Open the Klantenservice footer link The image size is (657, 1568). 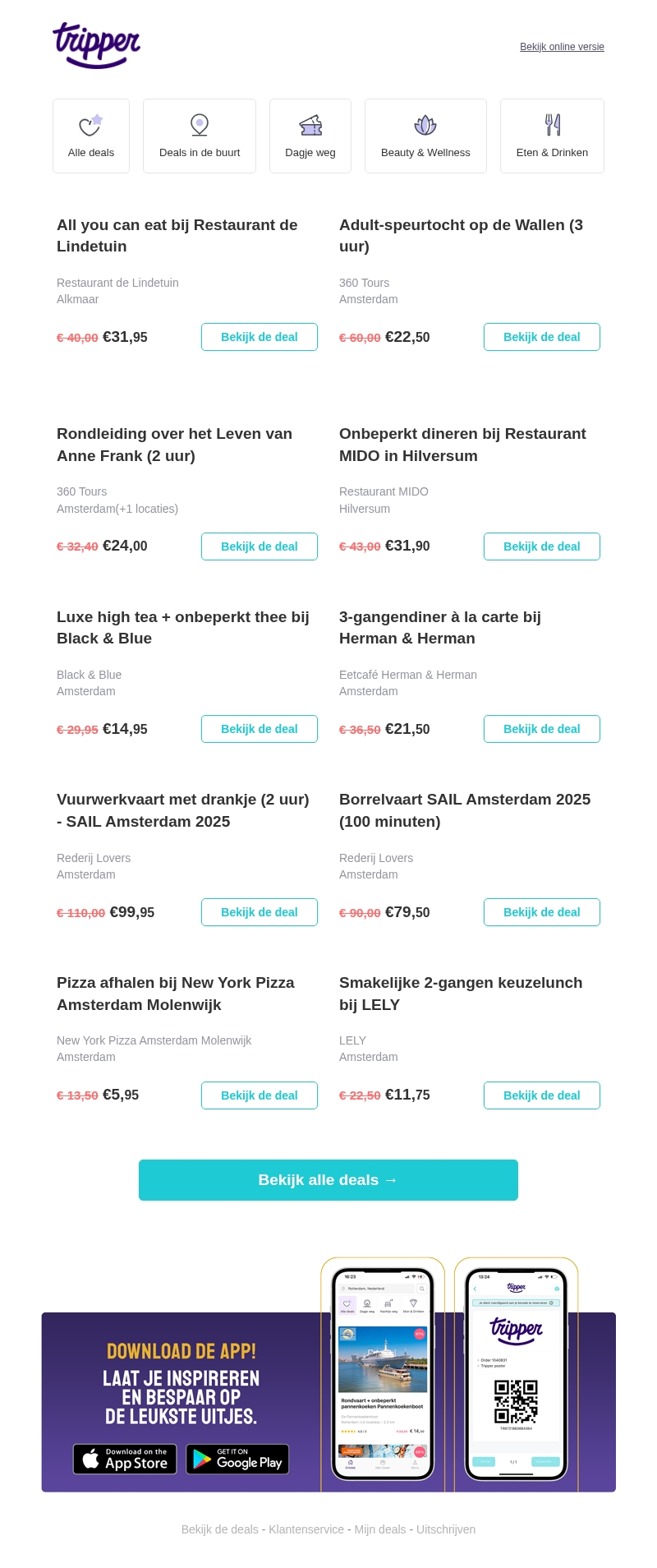coord(306,1529)
